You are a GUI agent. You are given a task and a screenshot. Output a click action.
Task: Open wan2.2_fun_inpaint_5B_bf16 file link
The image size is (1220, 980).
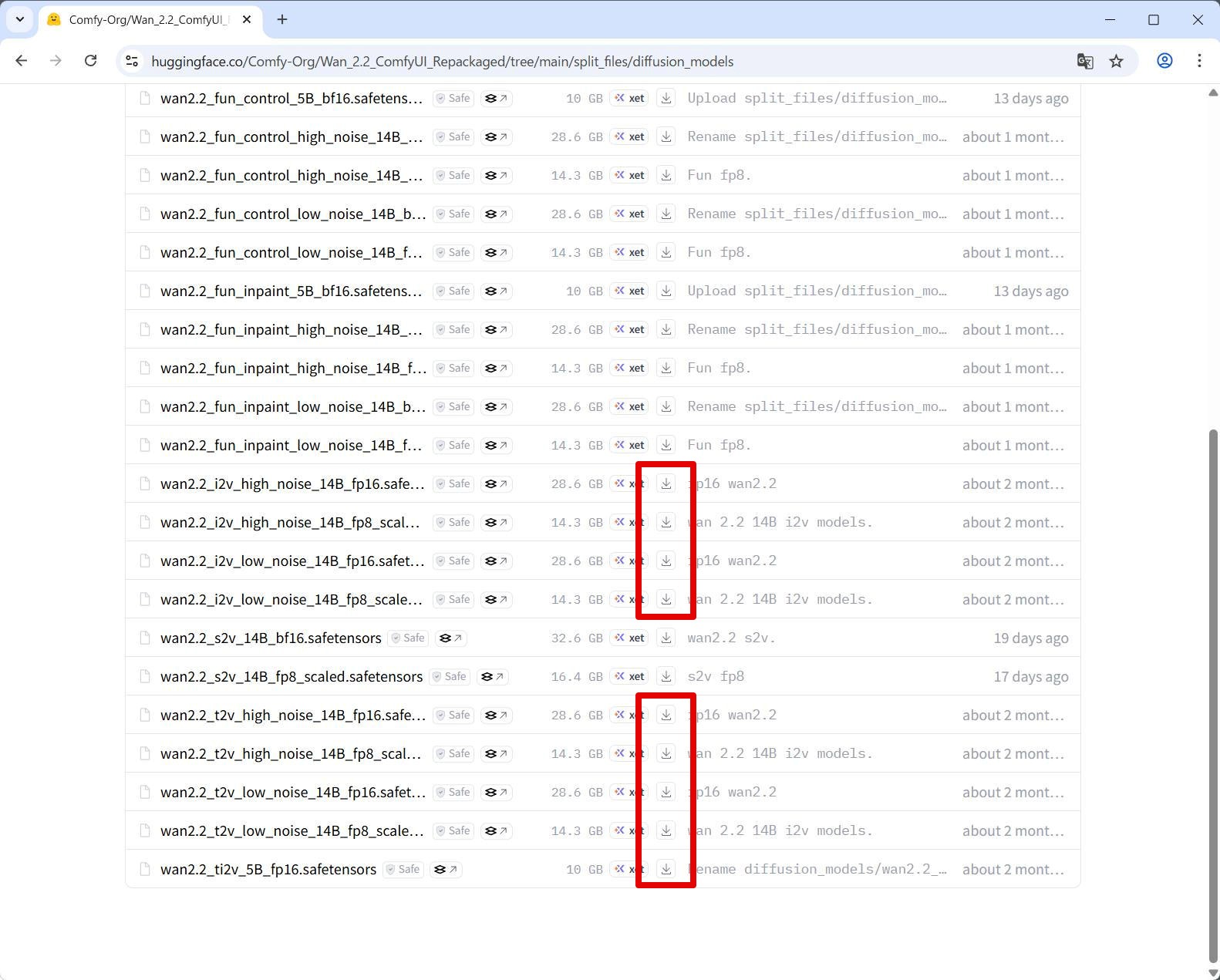point(292,291)
